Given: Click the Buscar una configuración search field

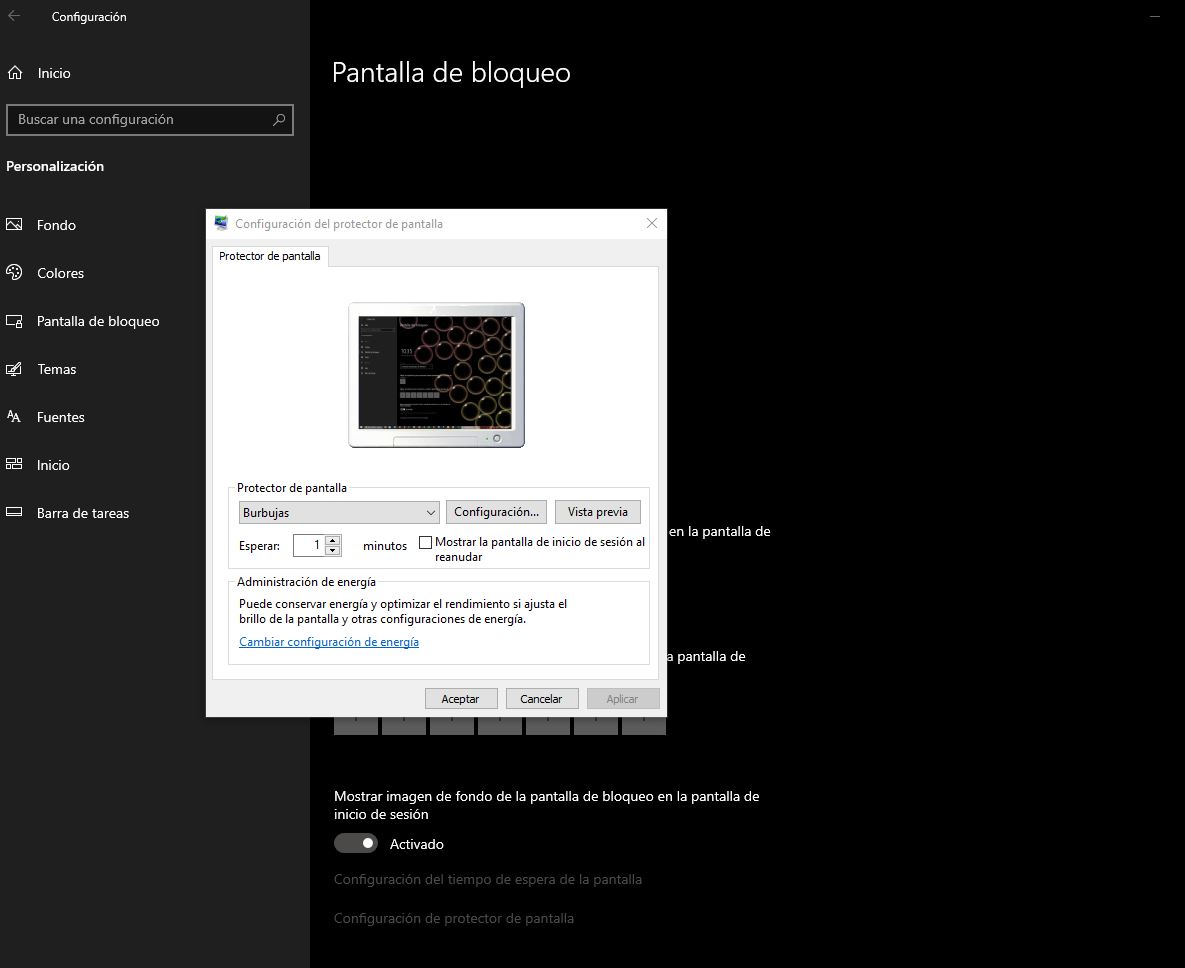Looking at the screenshot, I should point(140,120).
